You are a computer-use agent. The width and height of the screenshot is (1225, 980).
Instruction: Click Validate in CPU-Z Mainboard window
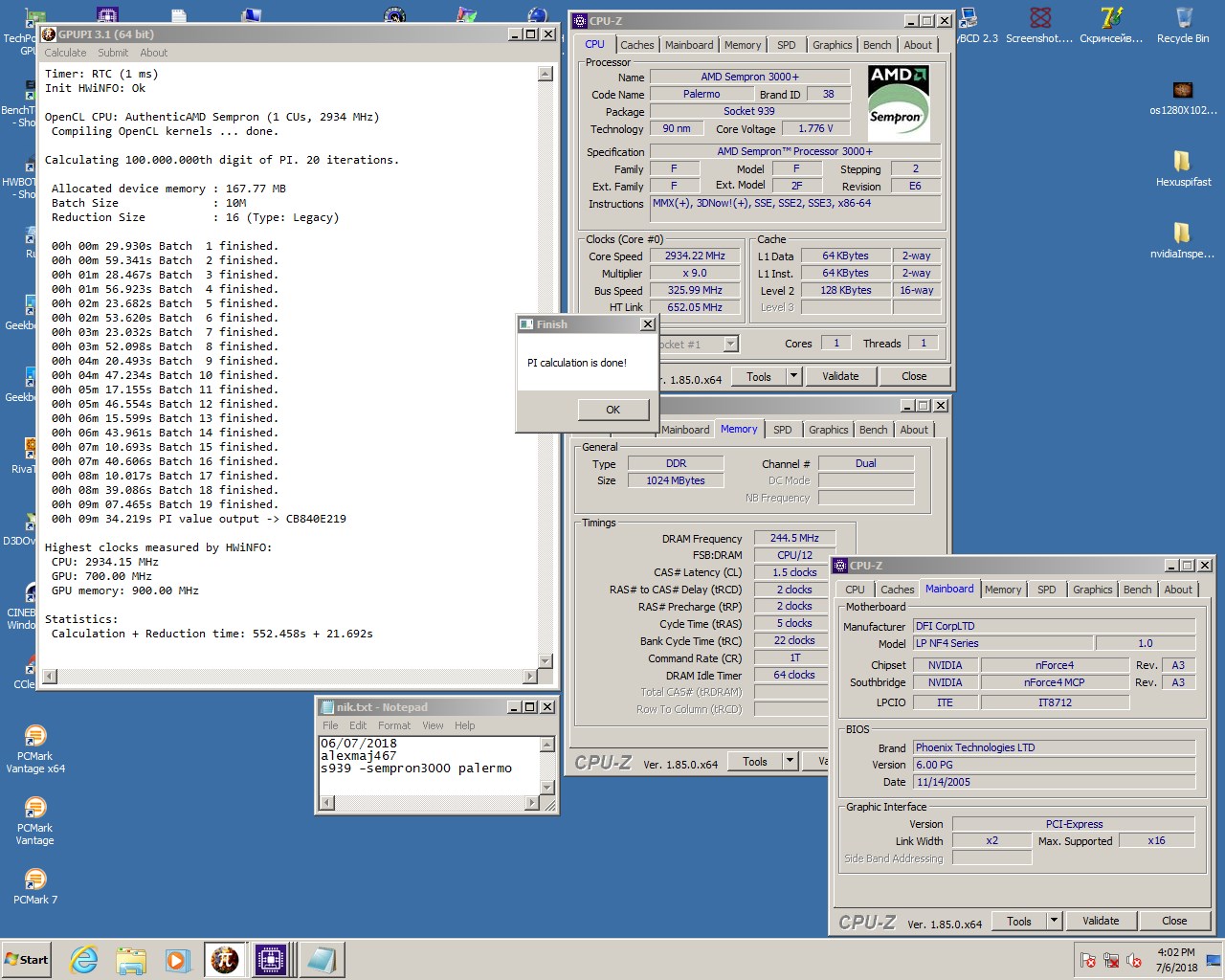[1101, 921]
